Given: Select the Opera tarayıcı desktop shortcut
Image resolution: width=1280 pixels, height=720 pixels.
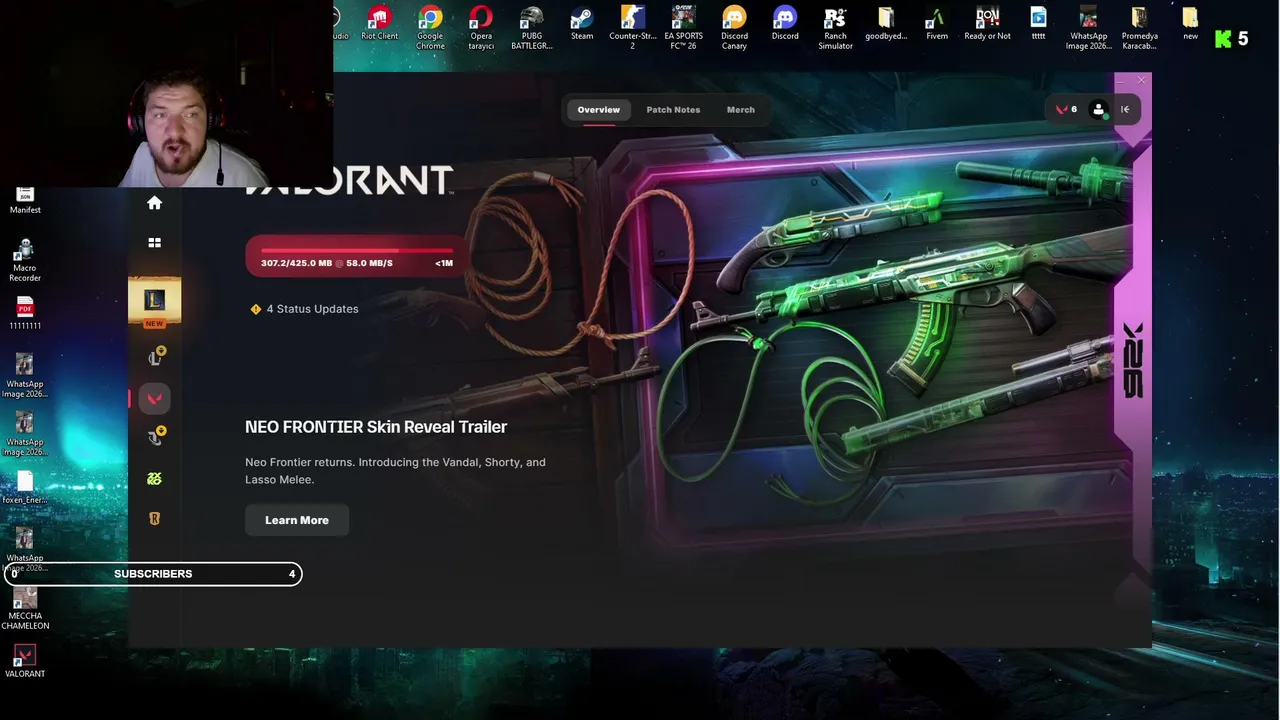Looking at the screenshot, I should 481,28.
